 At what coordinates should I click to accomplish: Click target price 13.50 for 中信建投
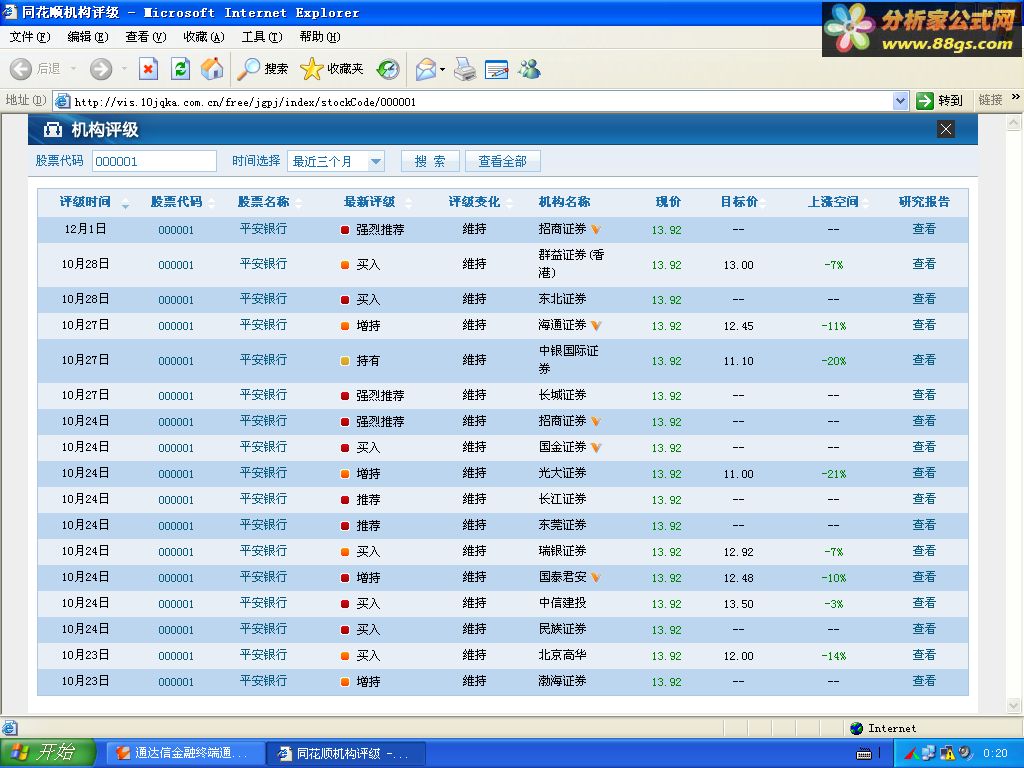pos(739,604)
